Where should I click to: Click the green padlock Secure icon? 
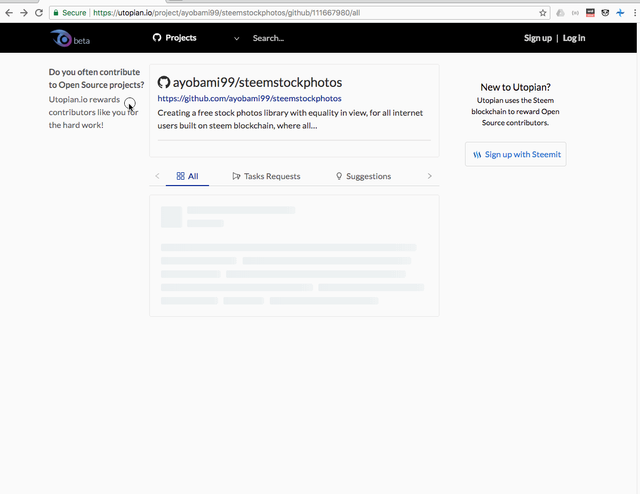pos(56,13)
